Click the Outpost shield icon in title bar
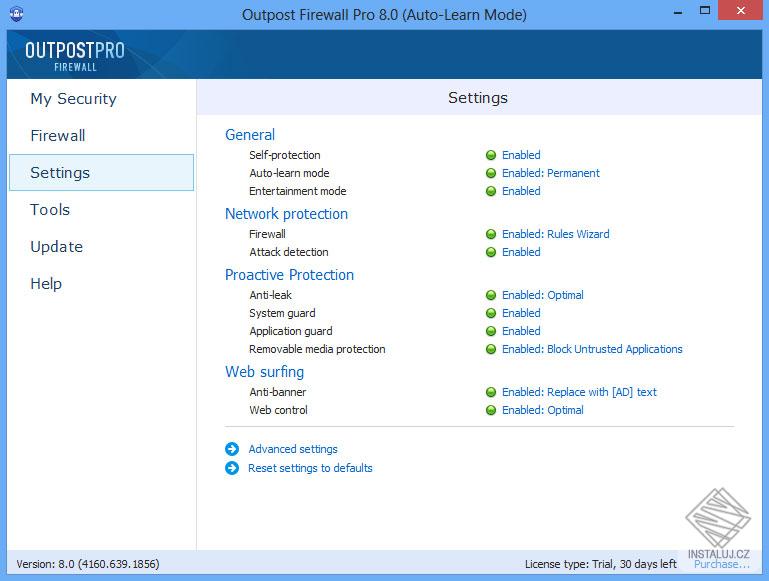This screenshot has width=769, height=581. point(16,14)
